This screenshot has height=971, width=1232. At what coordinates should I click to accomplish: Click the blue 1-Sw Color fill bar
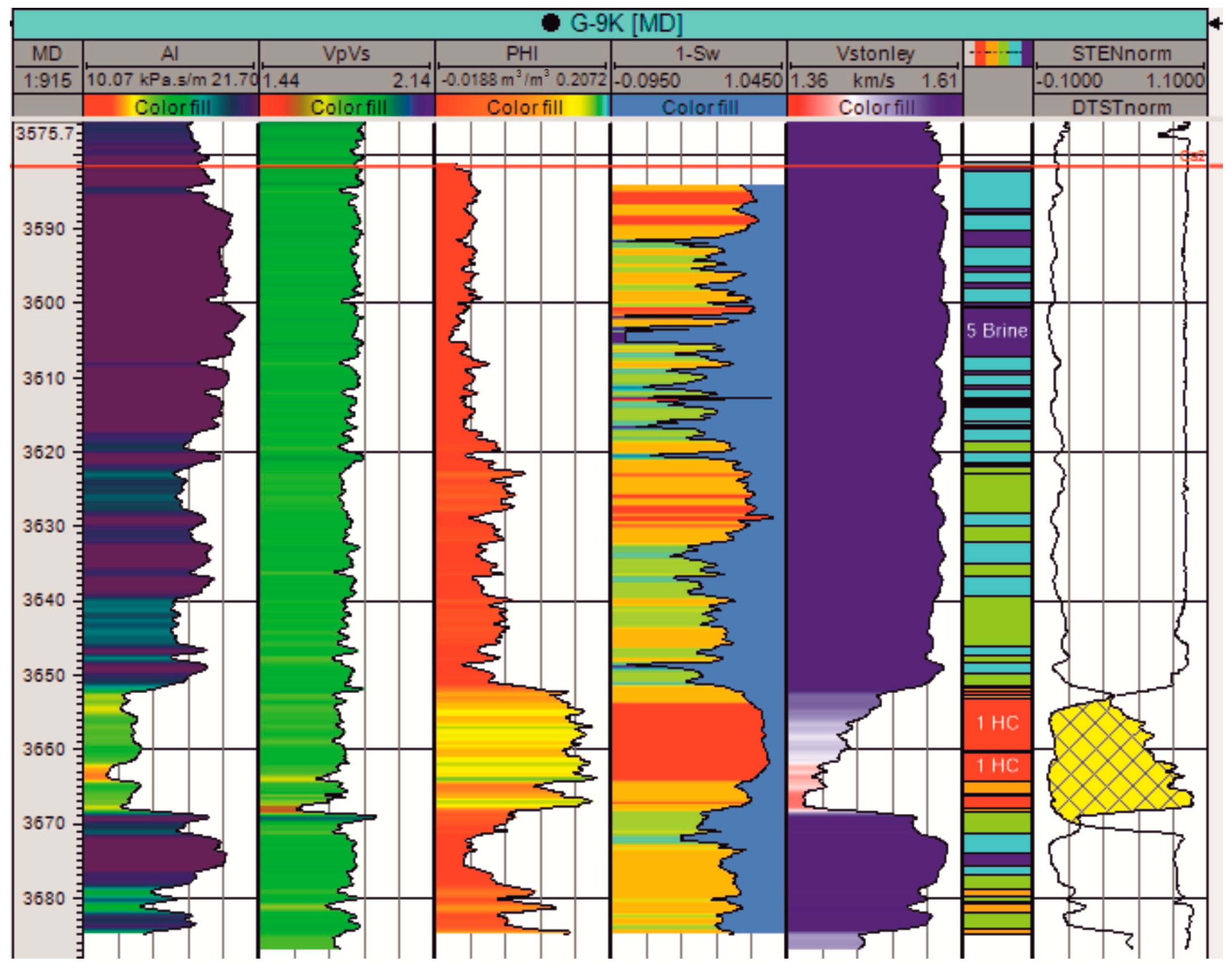pos(699,107)
